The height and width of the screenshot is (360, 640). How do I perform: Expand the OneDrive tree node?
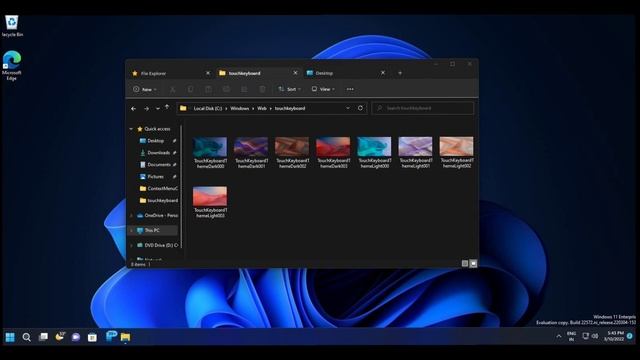pyautogui.click(x=131, y=216)
